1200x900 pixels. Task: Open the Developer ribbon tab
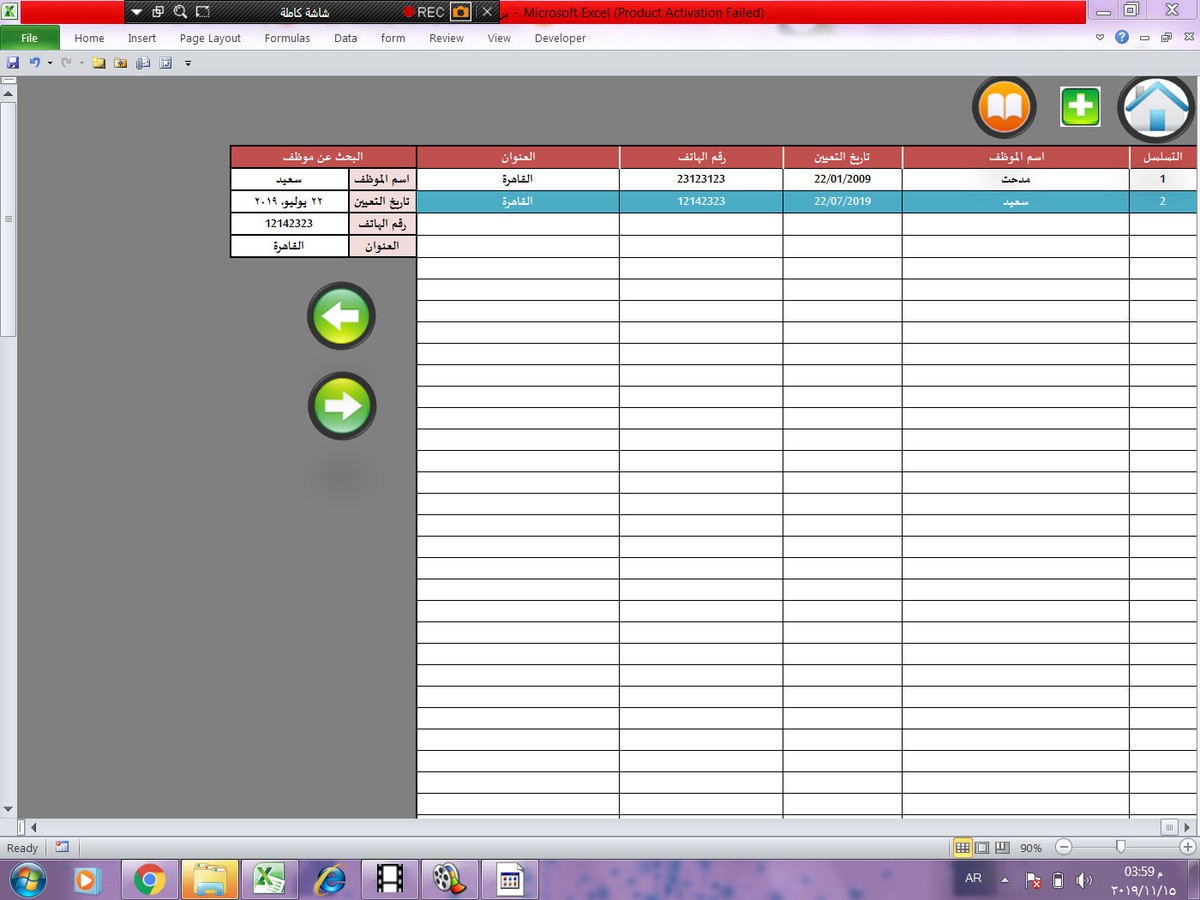560,38
